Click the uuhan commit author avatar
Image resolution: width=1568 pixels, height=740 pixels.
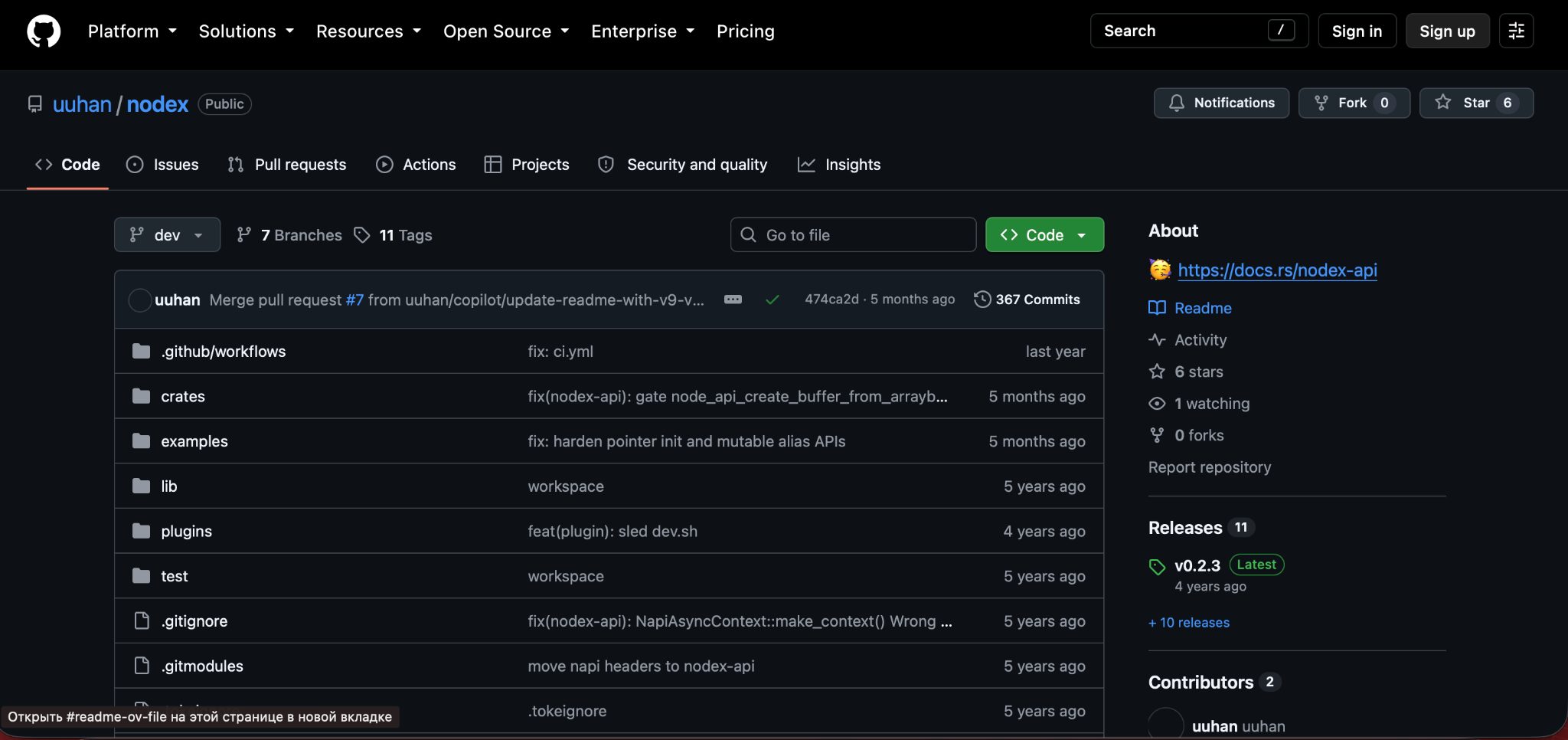(x=139, y=300)
